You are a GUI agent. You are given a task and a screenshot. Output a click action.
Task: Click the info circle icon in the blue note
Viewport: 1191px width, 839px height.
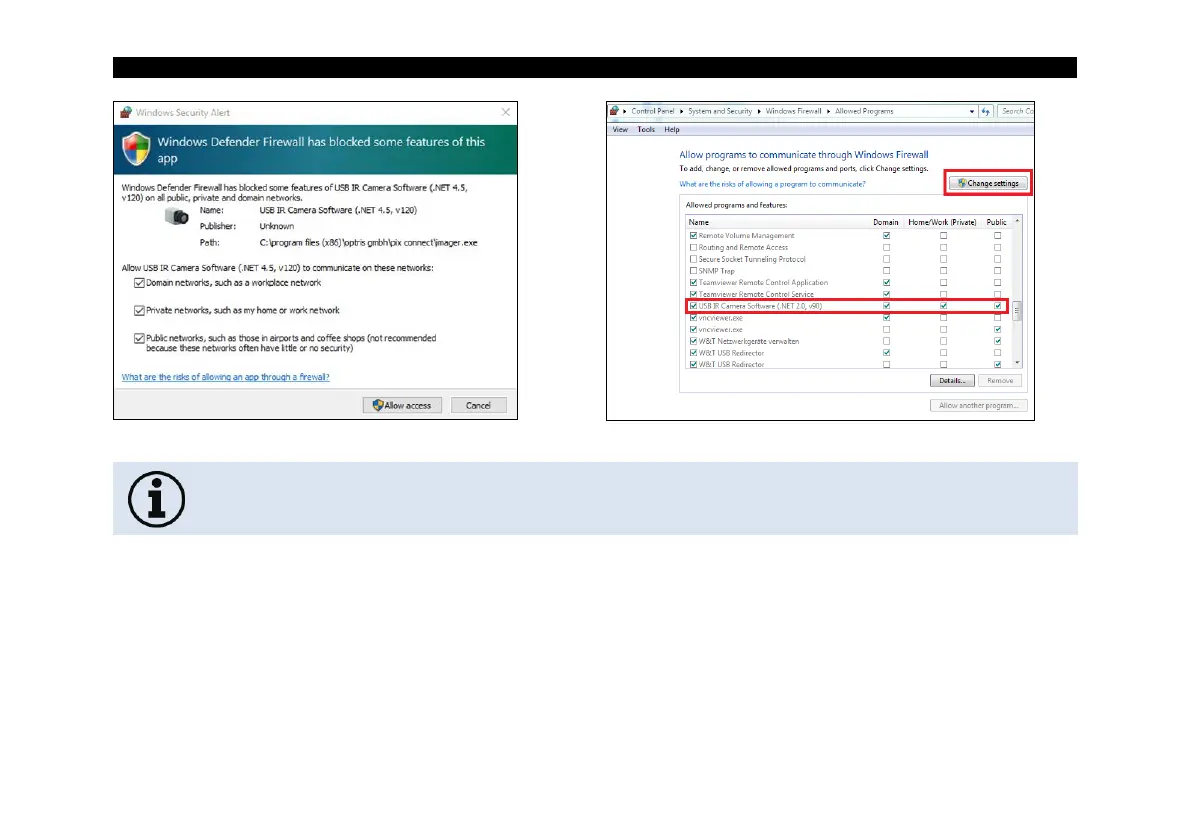(x=156, y=500)
